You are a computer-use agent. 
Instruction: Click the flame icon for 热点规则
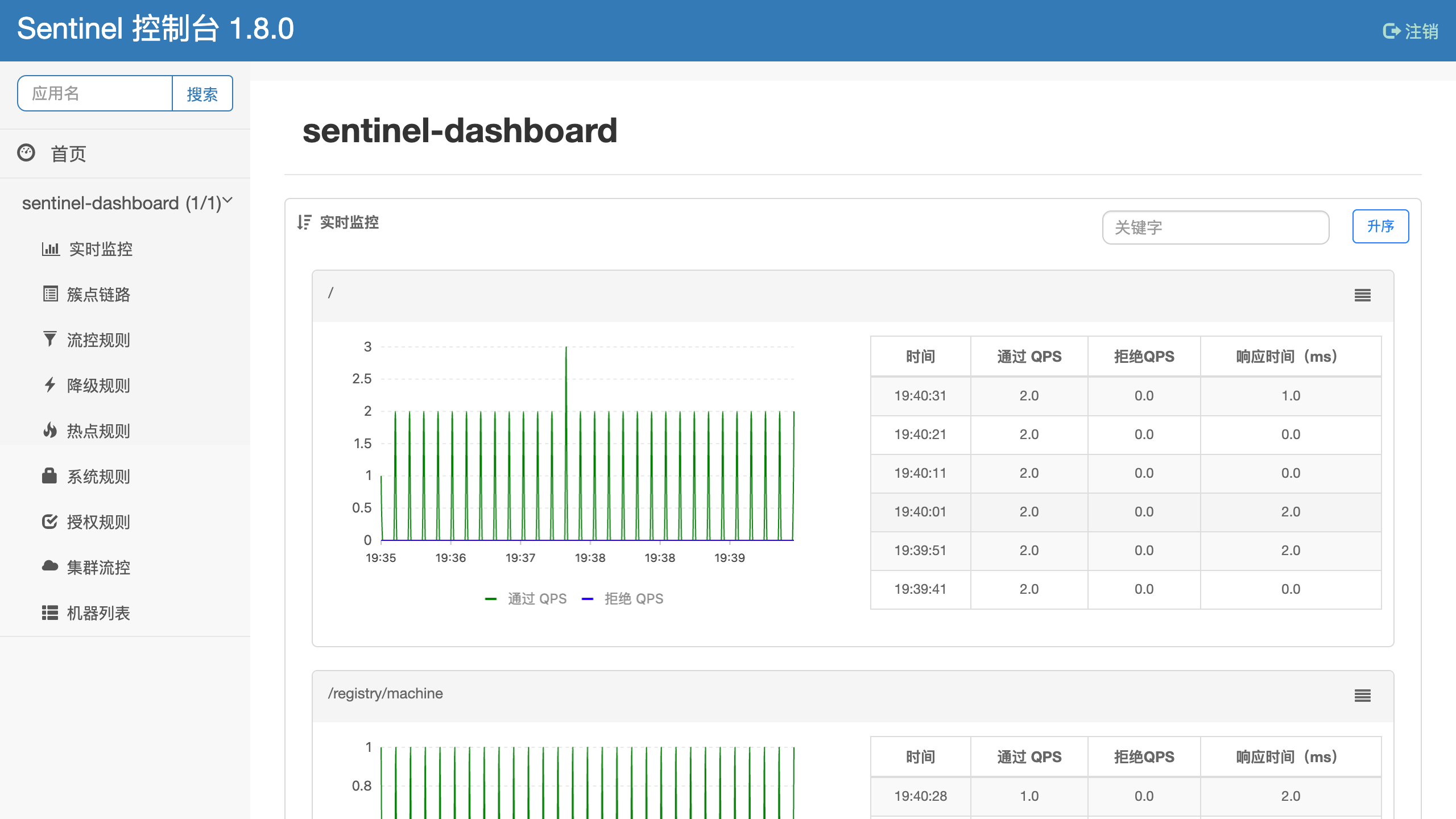[x=50, y=430]
